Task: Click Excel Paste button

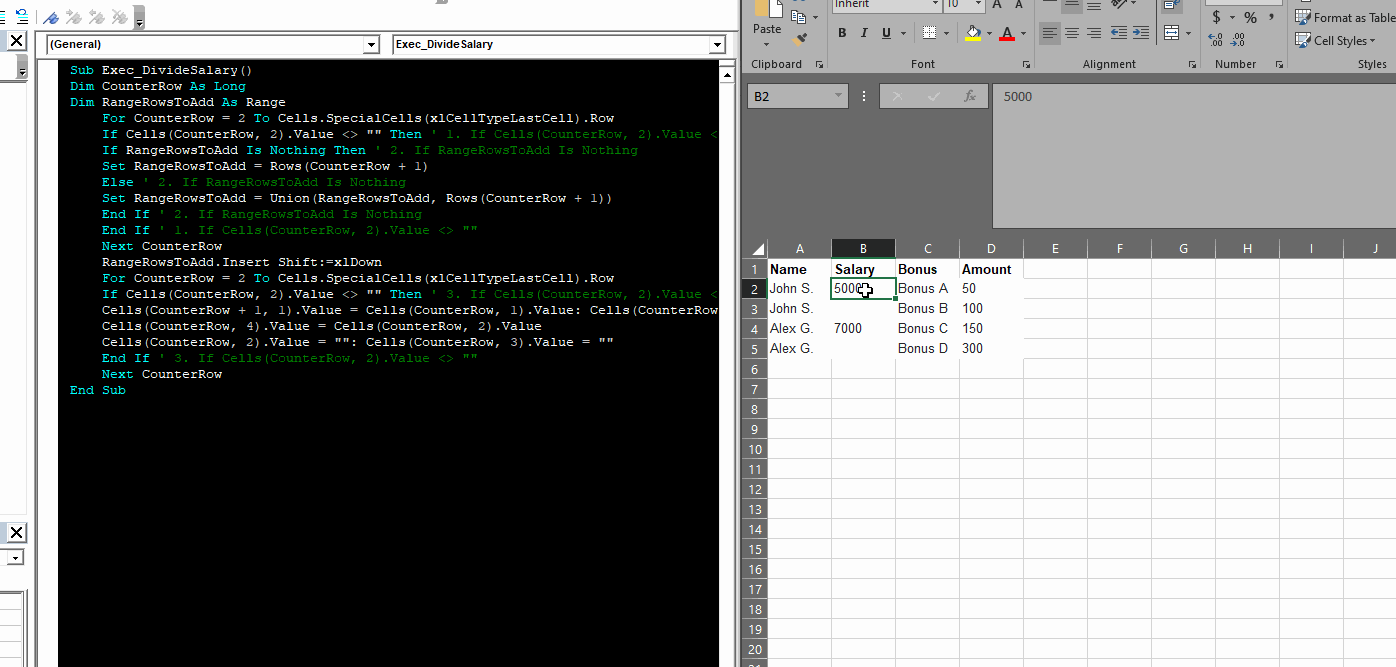Action: pyautogui.click(x=767, y=21)
